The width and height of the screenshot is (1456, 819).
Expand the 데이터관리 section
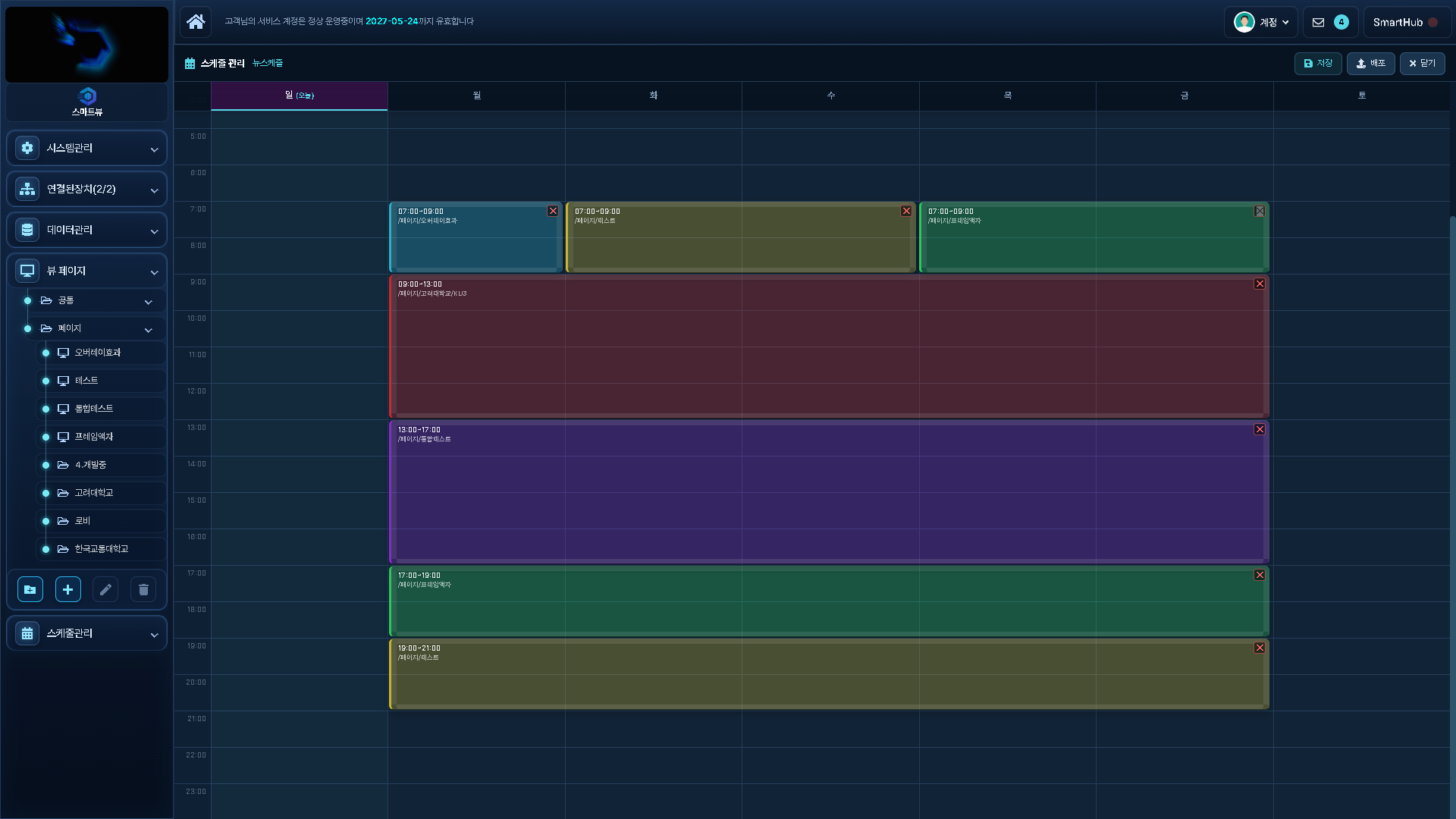click(87, 230)
